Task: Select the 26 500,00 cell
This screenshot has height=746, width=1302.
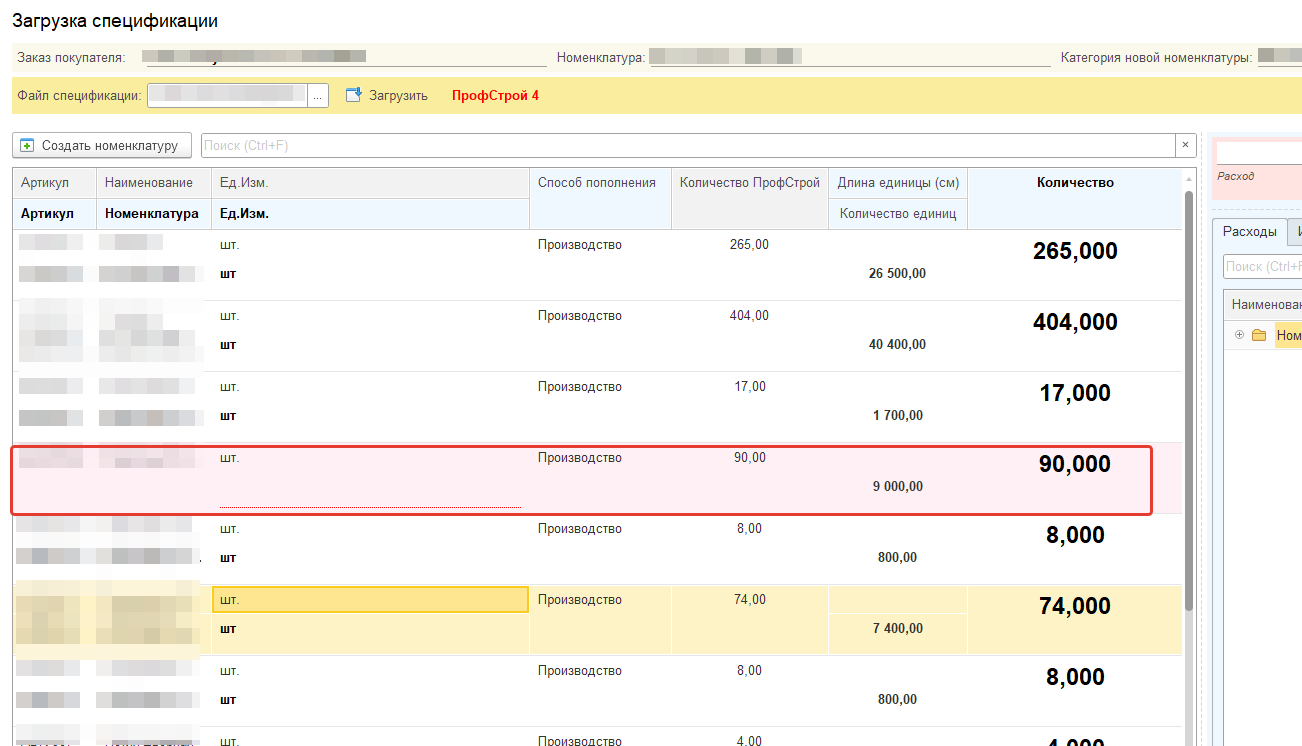Action: (x=898, y=274)
